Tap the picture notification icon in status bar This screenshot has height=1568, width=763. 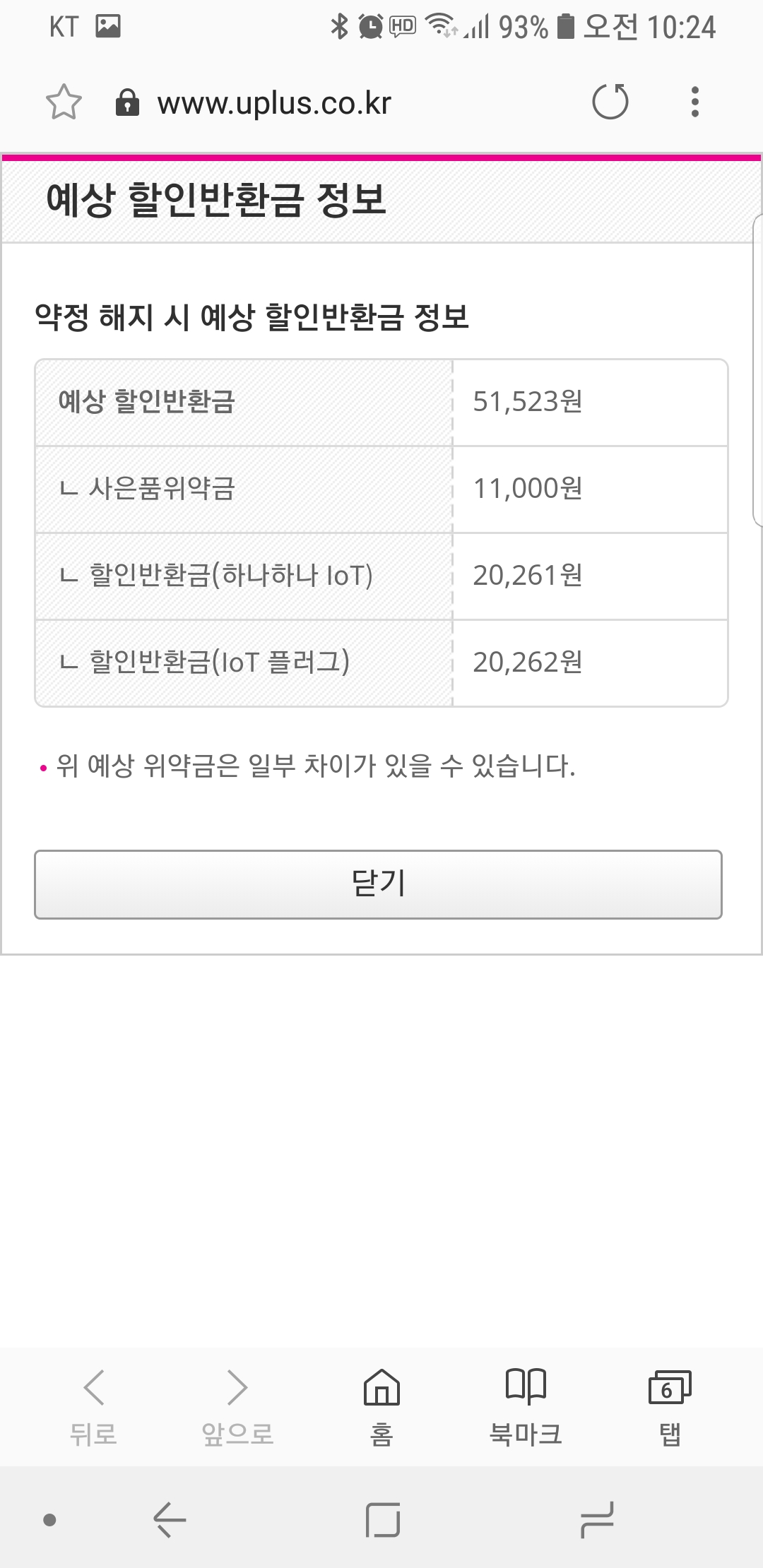point(108,27)
